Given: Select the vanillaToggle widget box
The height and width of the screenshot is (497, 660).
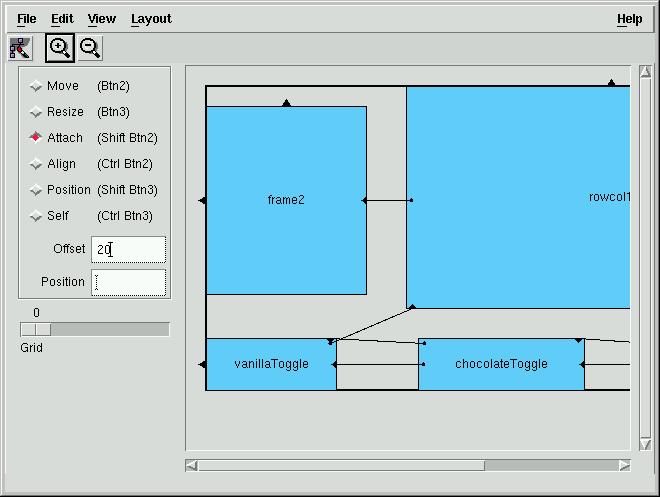Looking at the screenshot, I should coord(271,364).
